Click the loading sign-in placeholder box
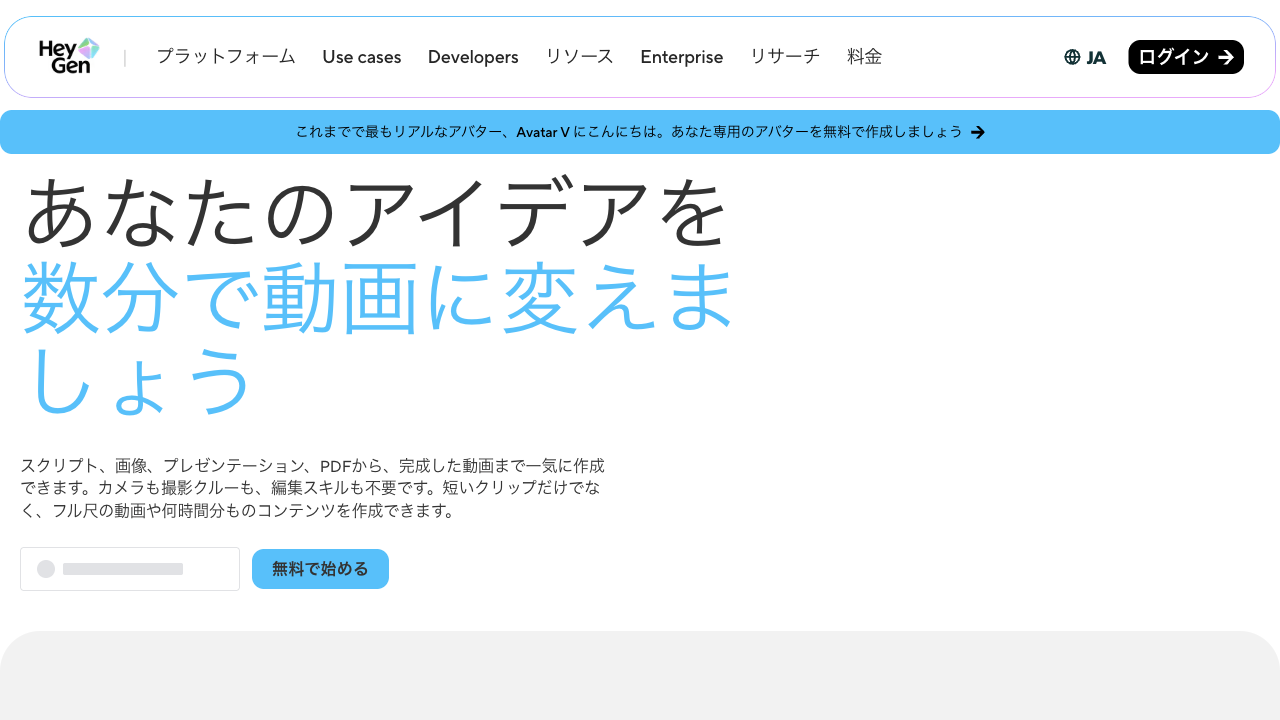 coord(130,569)
